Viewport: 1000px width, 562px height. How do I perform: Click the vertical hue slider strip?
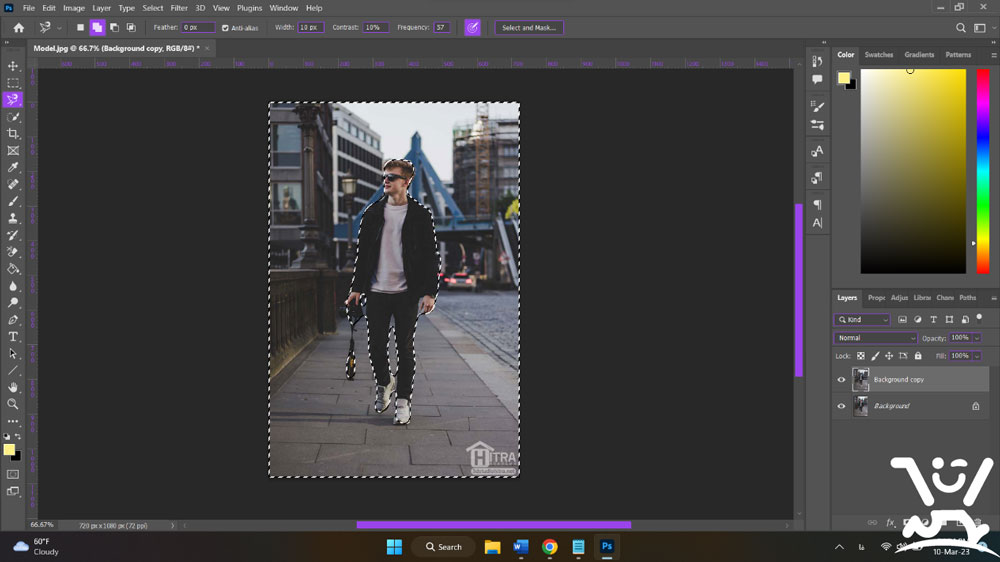[983, 171]
